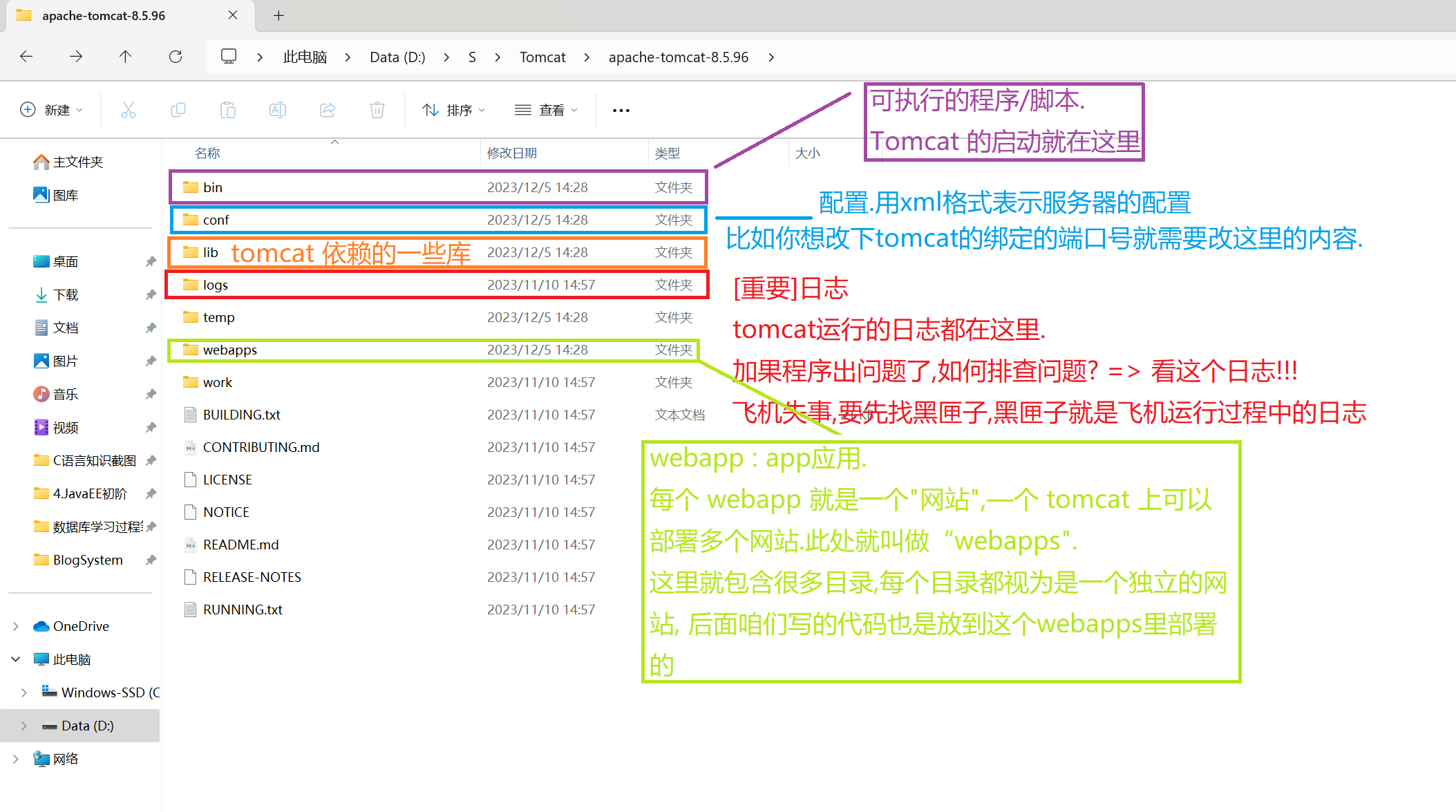The height and width of the screenshot is (812, 1456).
Task: Click the Forward navigation arrow
Action: [x=76, y=57]
